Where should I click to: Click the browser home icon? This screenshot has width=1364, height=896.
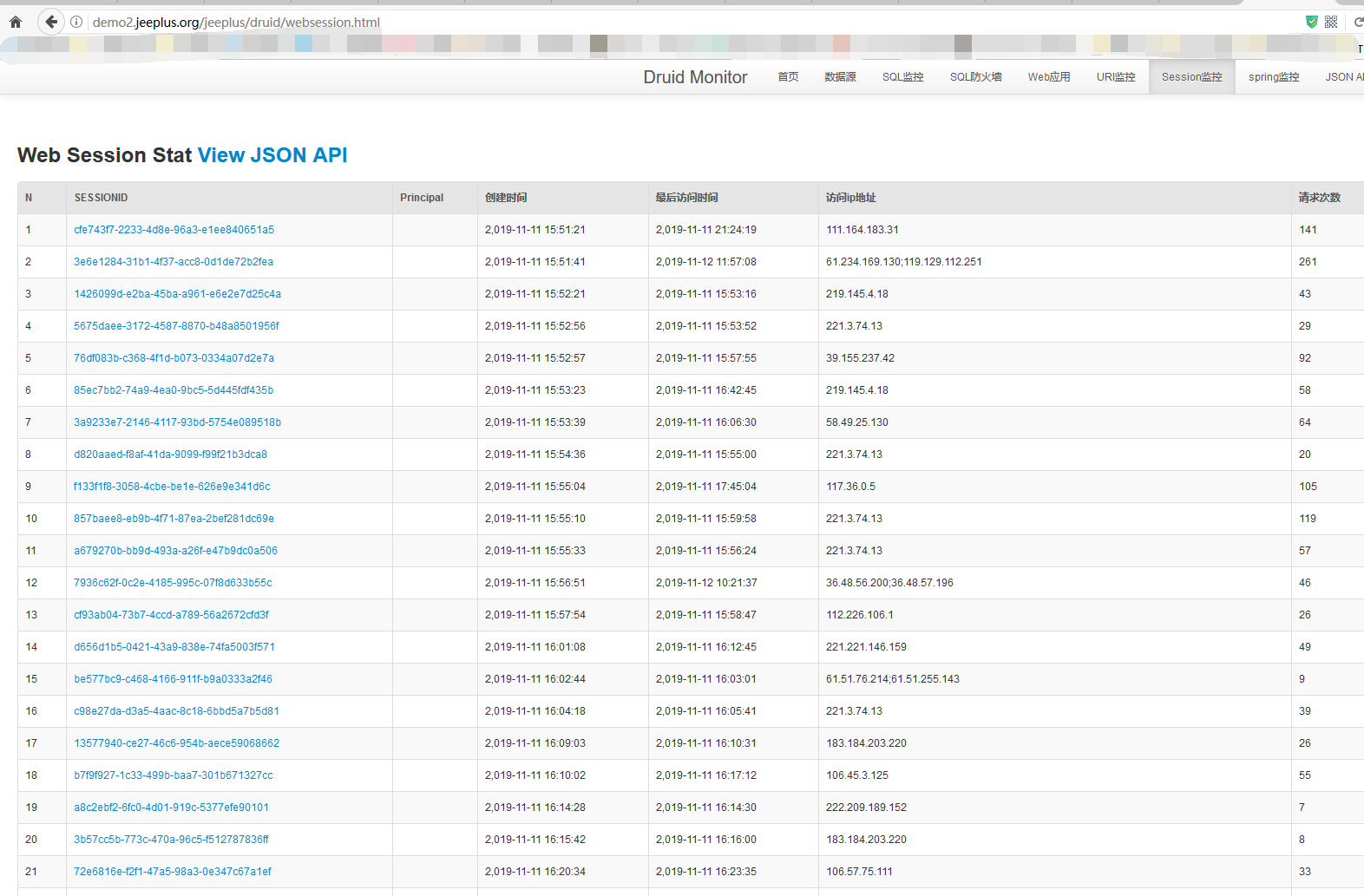click(15, 23)
